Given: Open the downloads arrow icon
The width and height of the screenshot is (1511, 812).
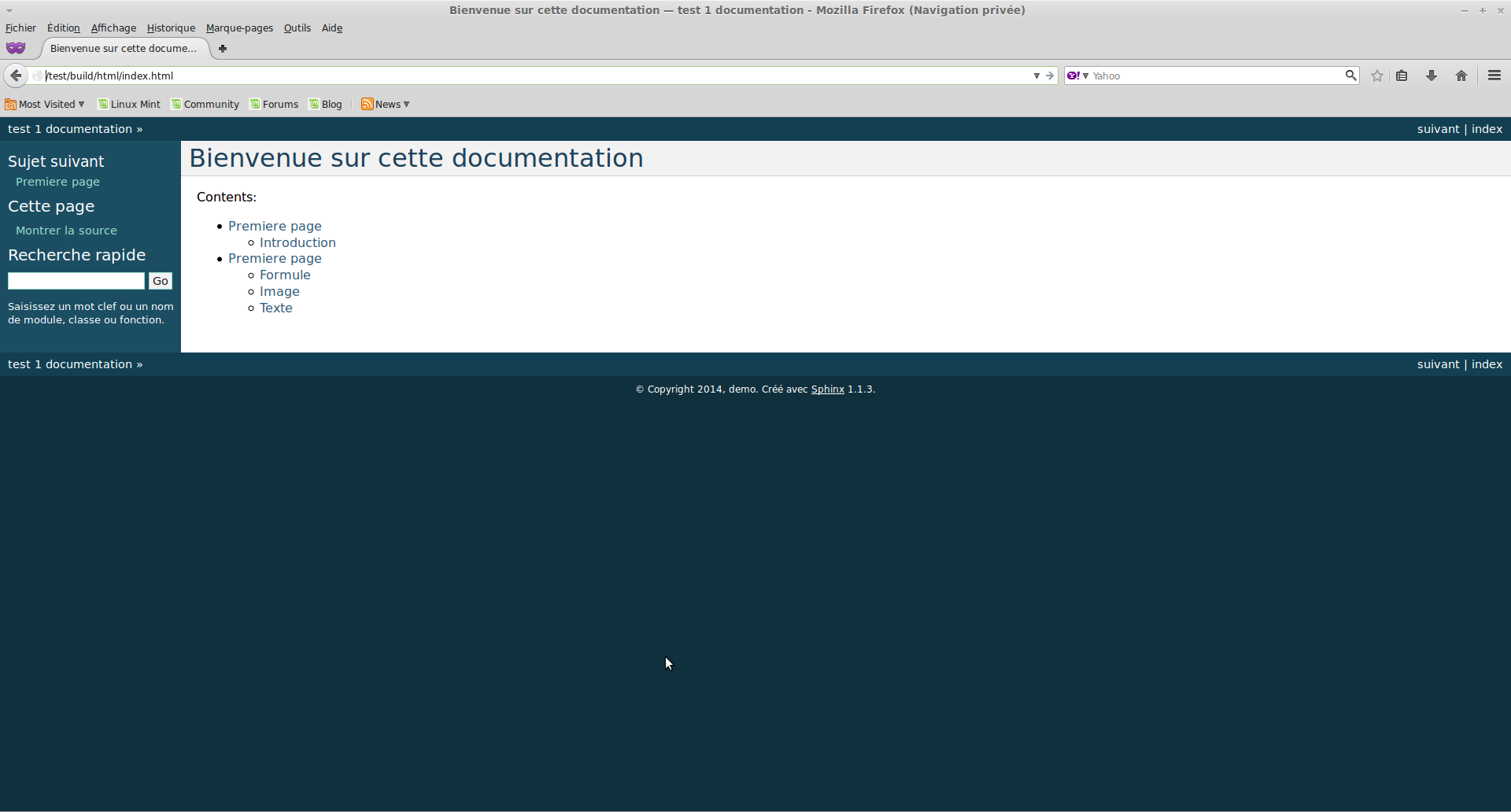Looking at the screenshot, I should pyautogui.click(x=1432, y=76).
